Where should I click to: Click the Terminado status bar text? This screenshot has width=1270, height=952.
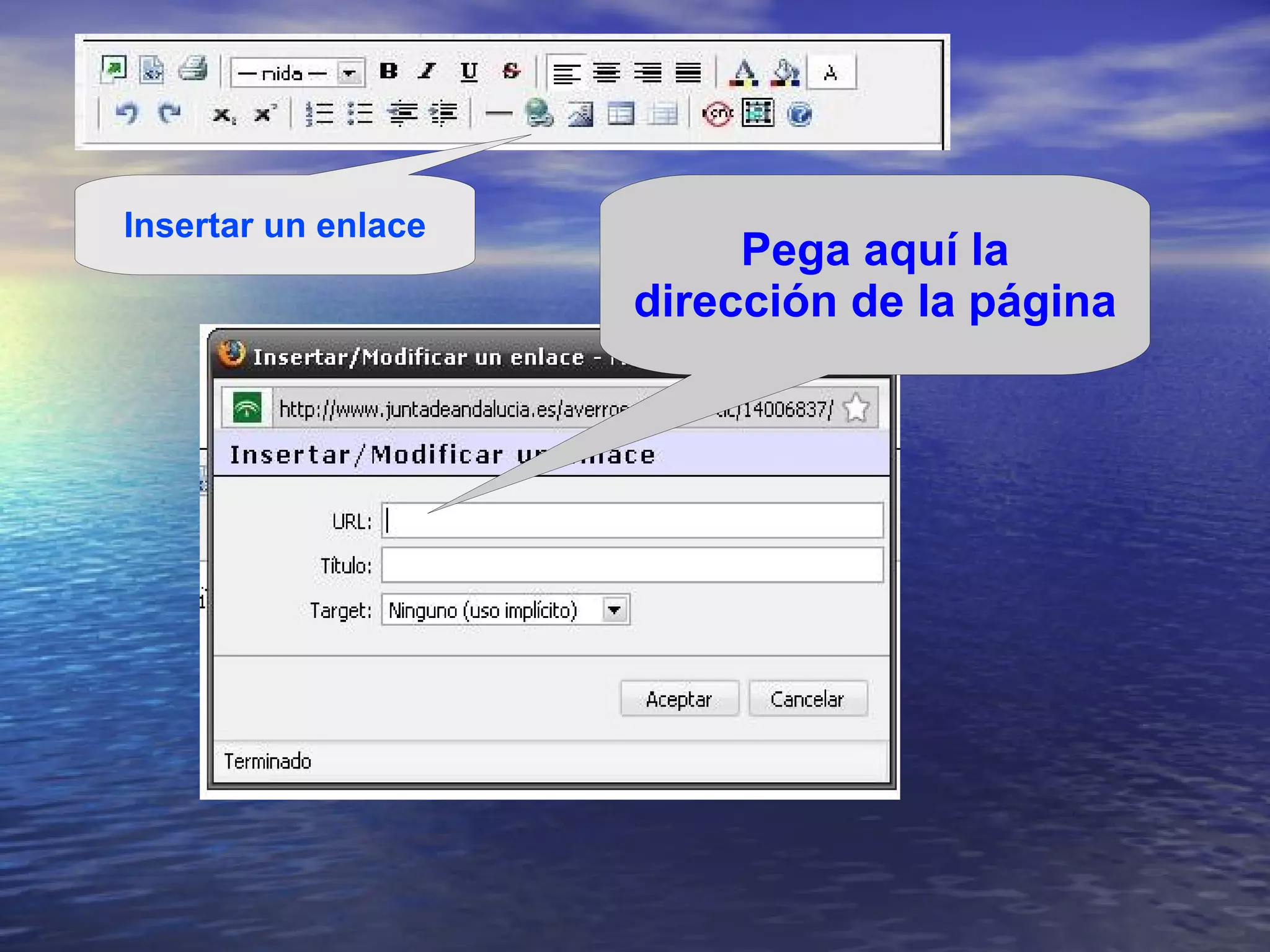(268, 760)
